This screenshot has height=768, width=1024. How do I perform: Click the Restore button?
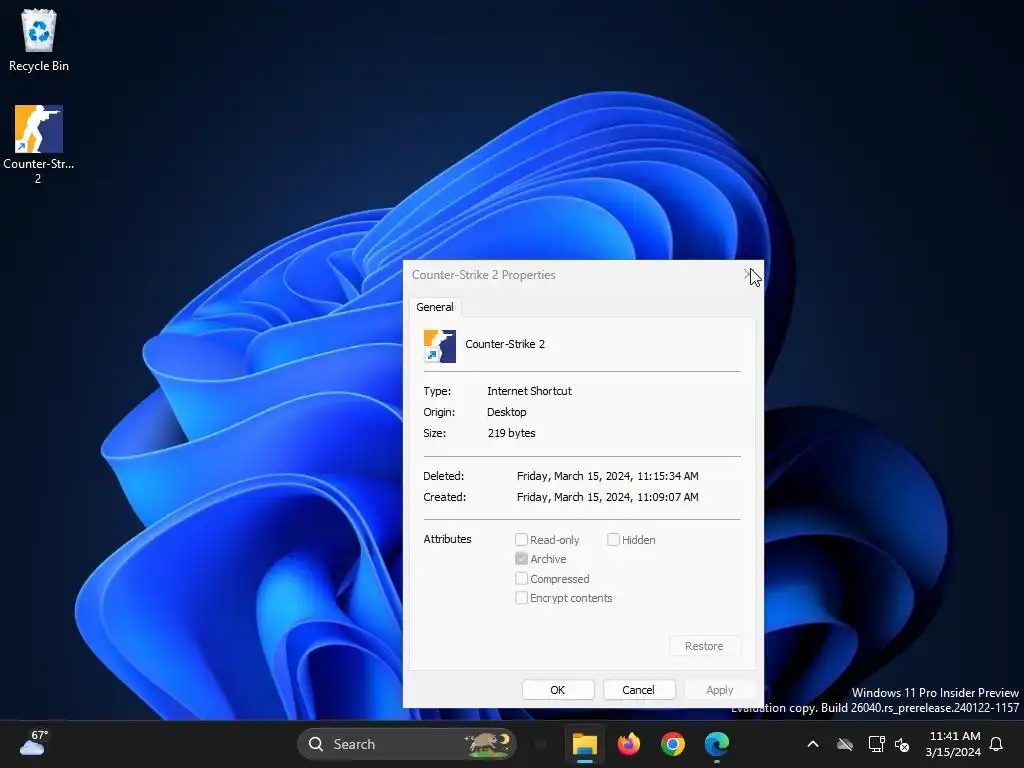click(705, 646)
